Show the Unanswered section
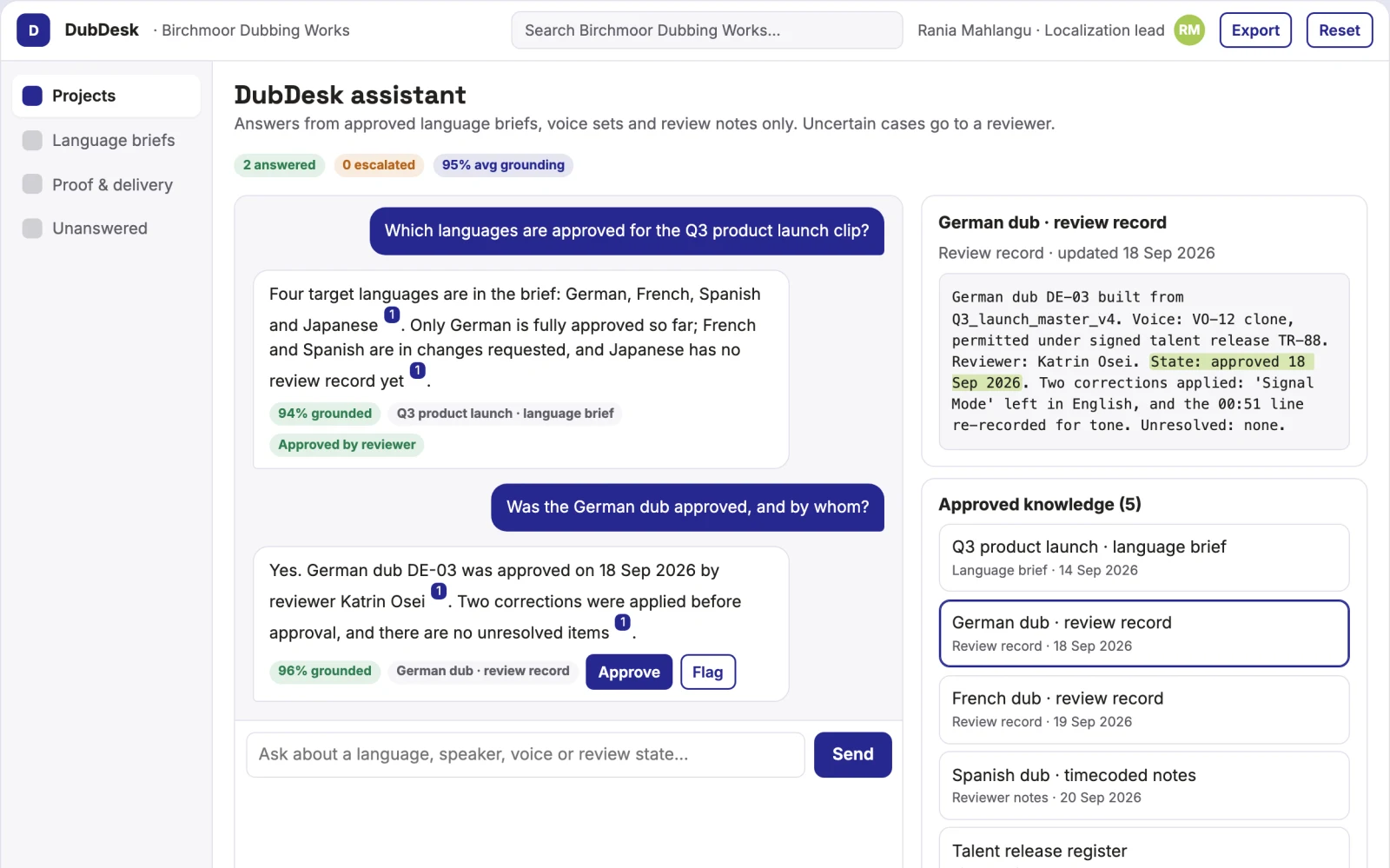 point(106,229)
